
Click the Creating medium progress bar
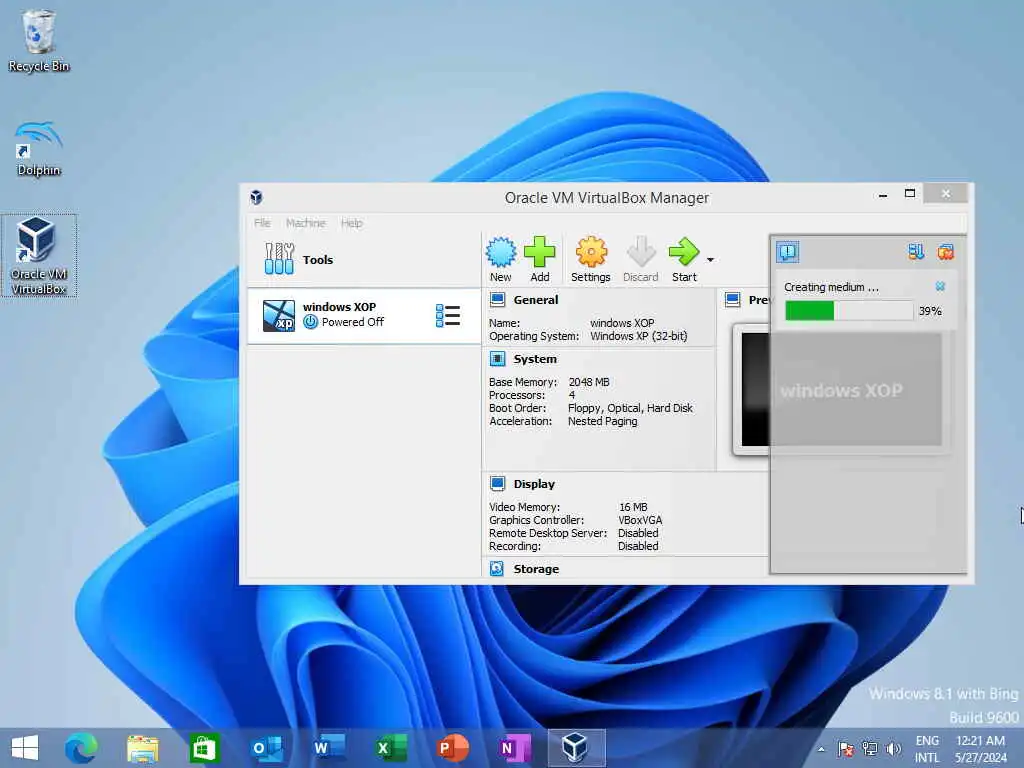click(849, 311)
